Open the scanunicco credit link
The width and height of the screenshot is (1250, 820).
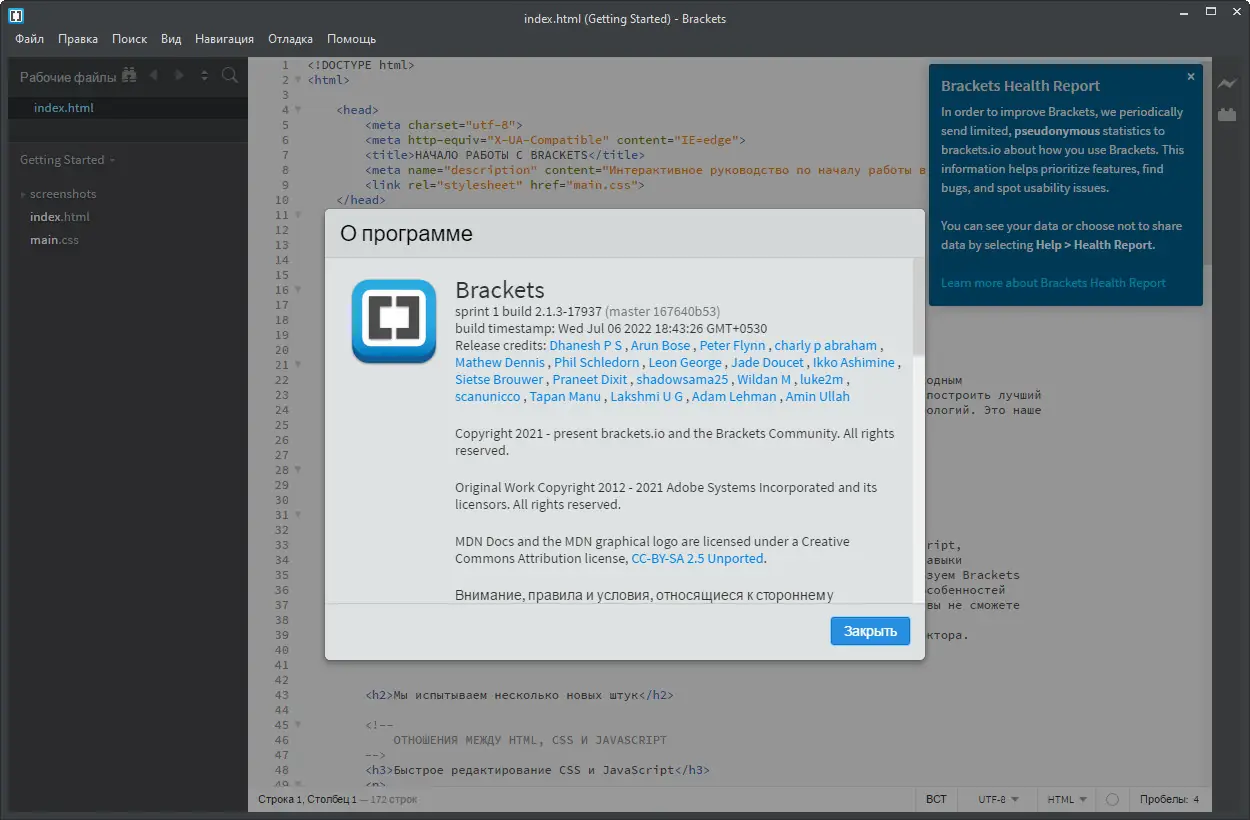coord(488,396)
